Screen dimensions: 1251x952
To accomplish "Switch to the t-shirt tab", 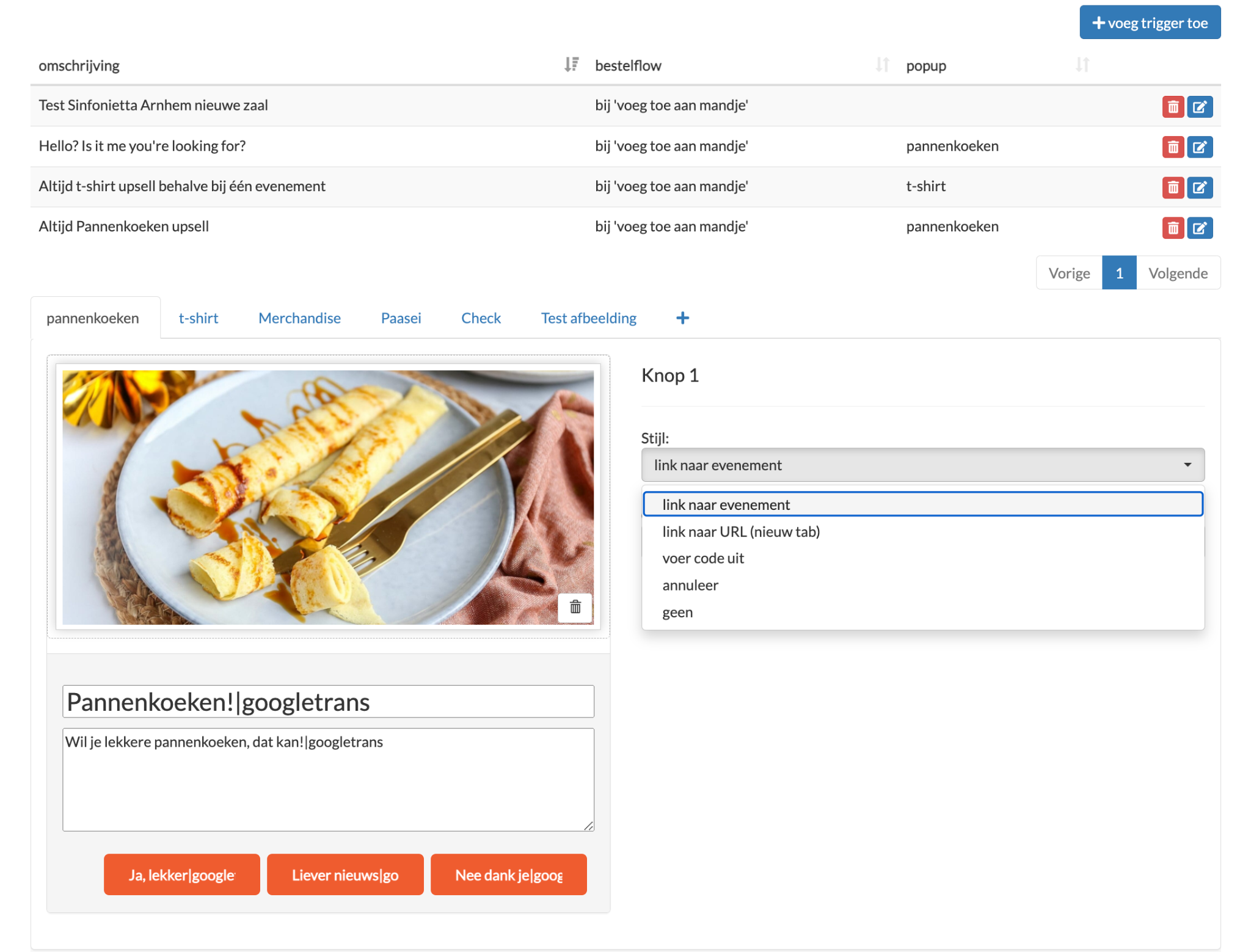I will click(198, 318).
